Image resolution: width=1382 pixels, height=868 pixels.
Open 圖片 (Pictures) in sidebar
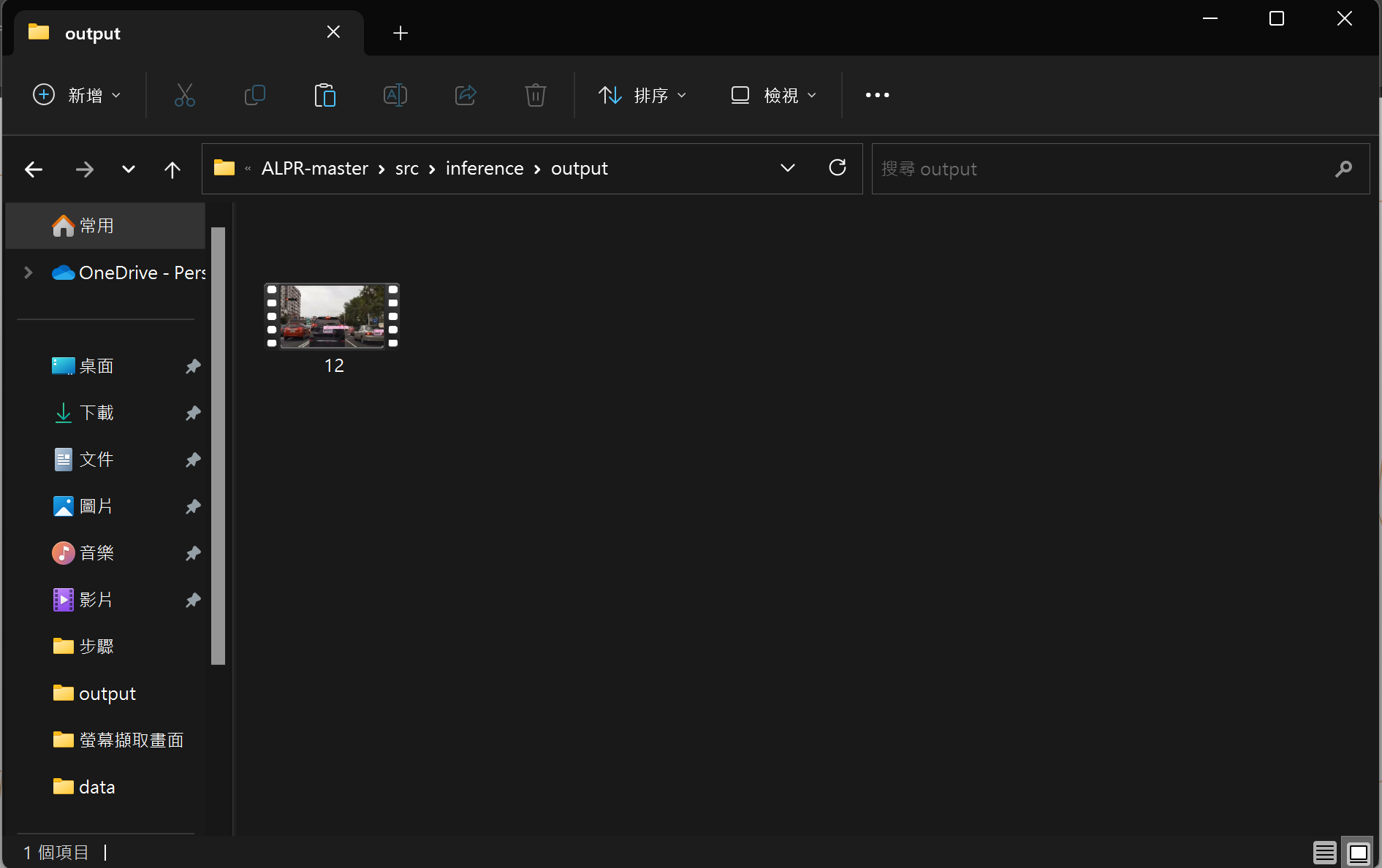105,506
